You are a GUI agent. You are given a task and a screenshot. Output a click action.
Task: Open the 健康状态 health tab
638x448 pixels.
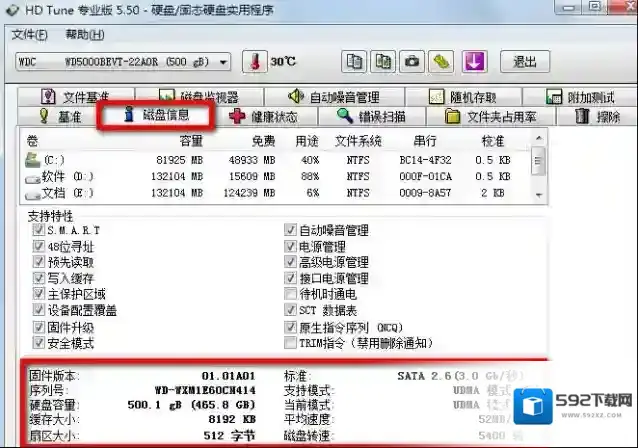tap(264, 117)
